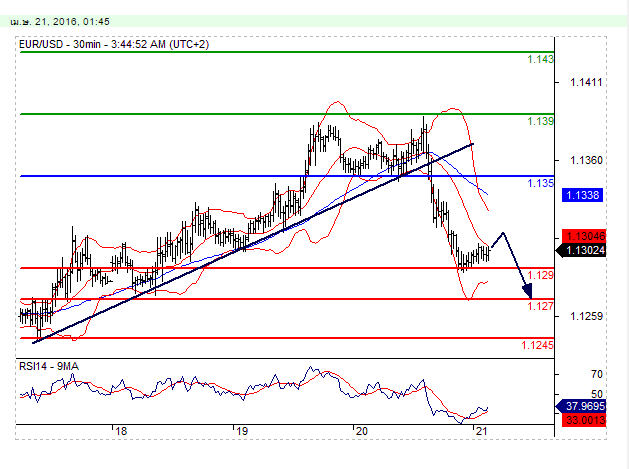
Task: Click the red 1.13046 price tag
Action: tap(584, 236)
